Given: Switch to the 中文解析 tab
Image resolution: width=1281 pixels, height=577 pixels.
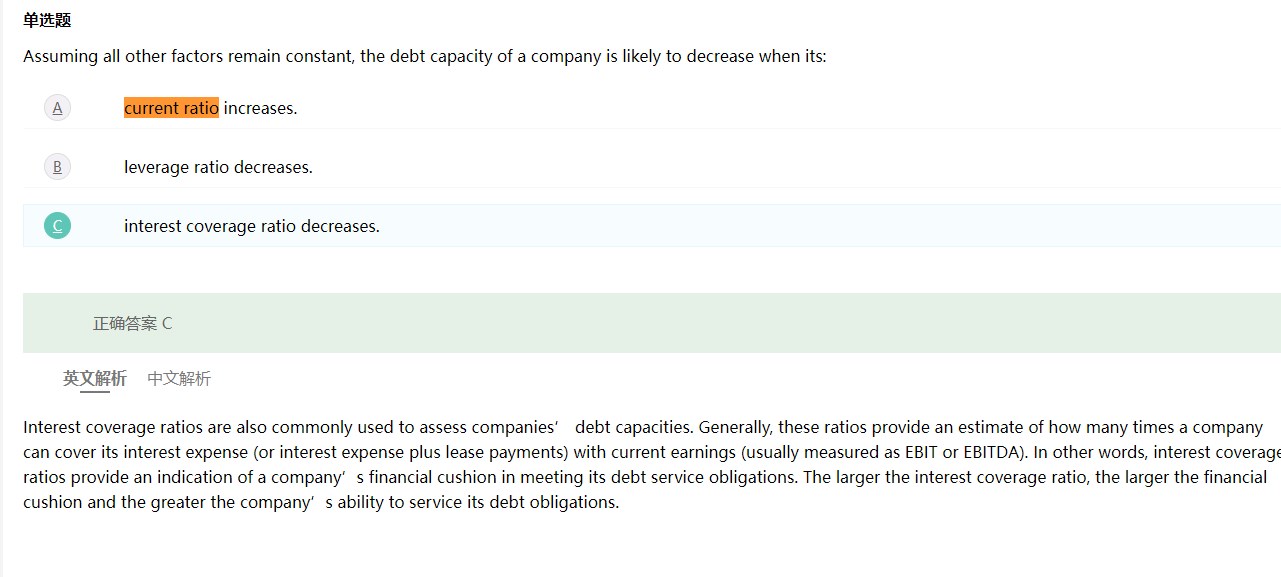Looking at the screenshot, I should tap(179, 378).
